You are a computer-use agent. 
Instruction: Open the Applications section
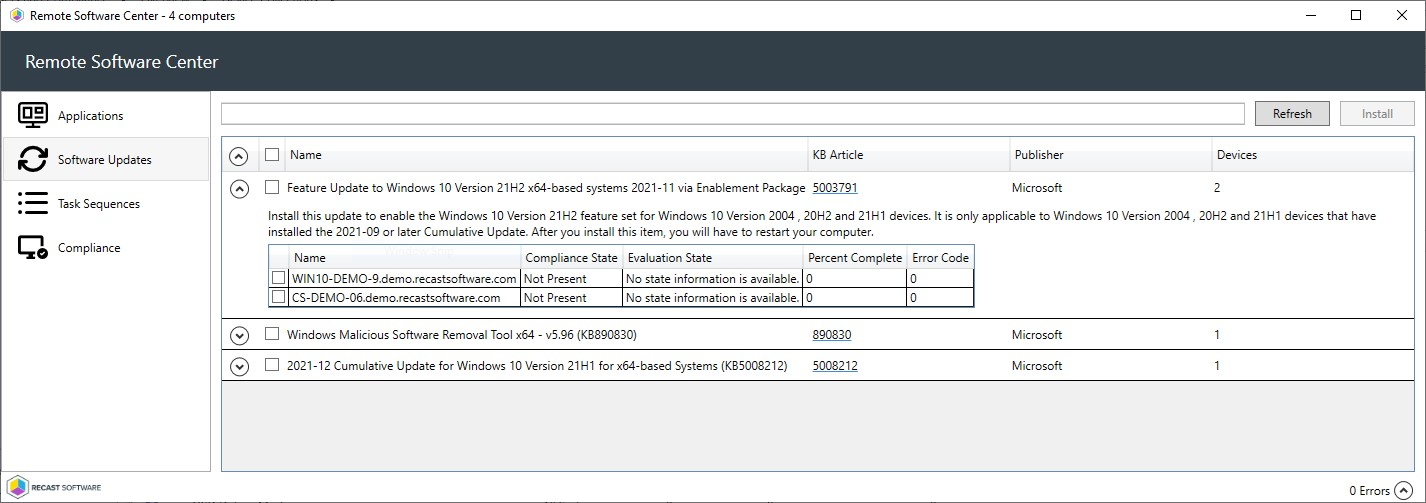pos(105,115)
